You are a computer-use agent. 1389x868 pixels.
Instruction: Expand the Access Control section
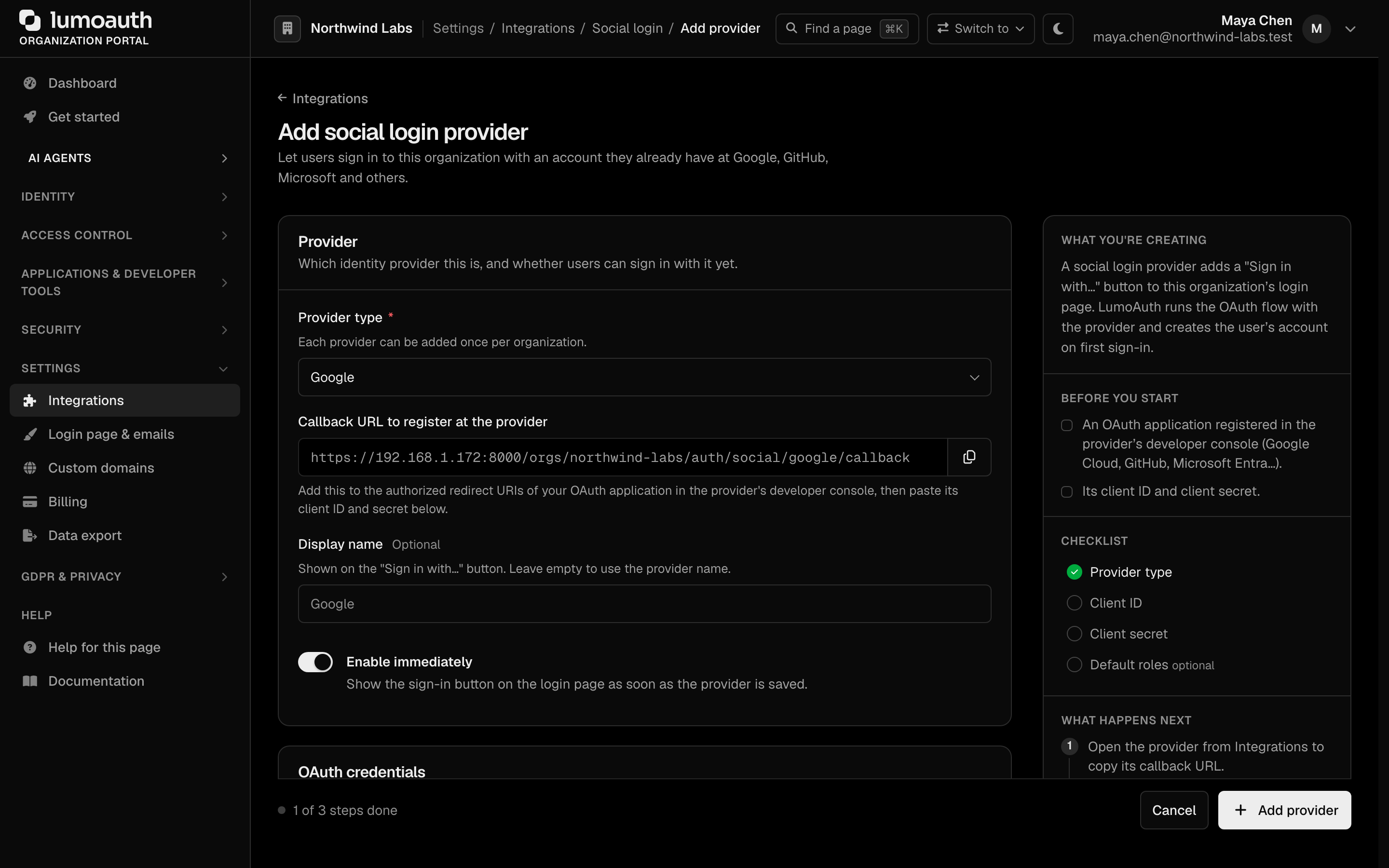pos(125,235)
